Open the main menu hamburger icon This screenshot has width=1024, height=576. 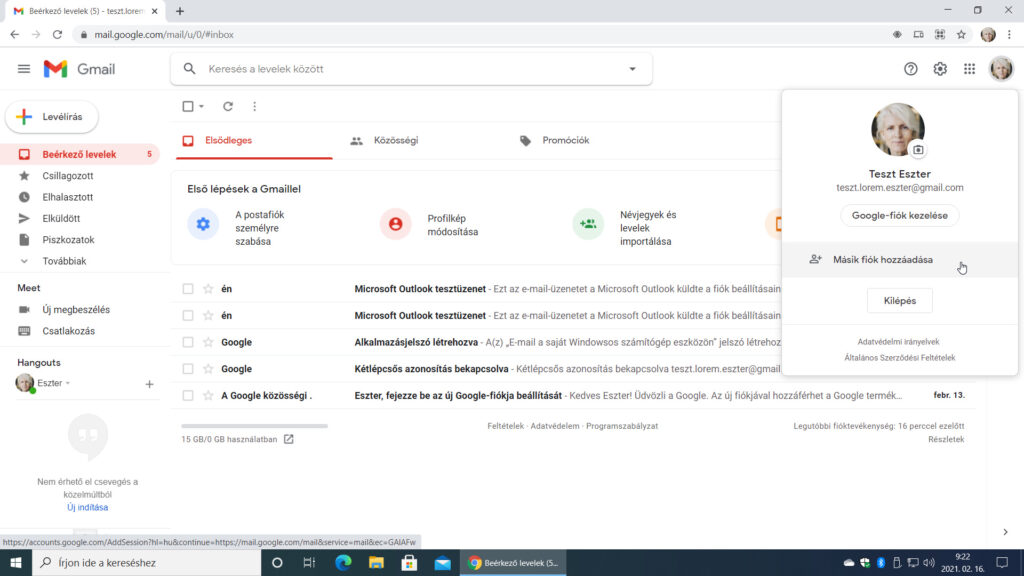coord(24,69)
